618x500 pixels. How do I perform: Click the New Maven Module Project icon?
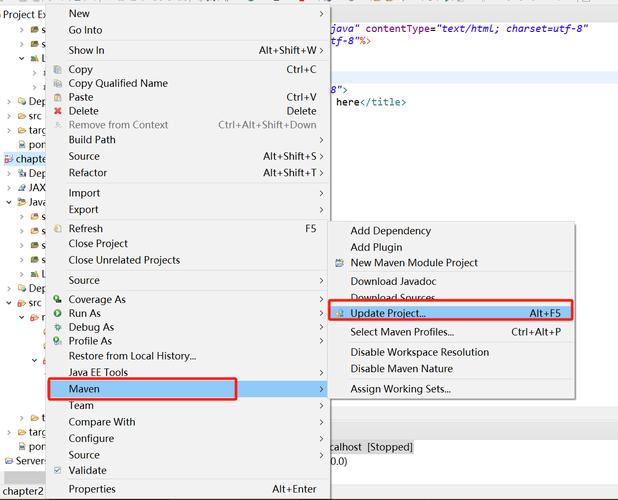[340, 263]
